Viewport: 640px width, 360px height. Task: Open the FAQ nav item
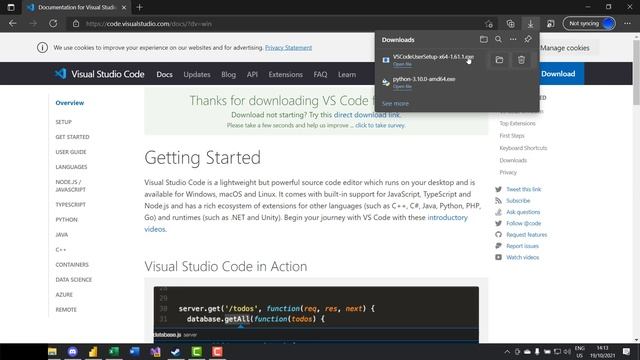tap(320, 74)
